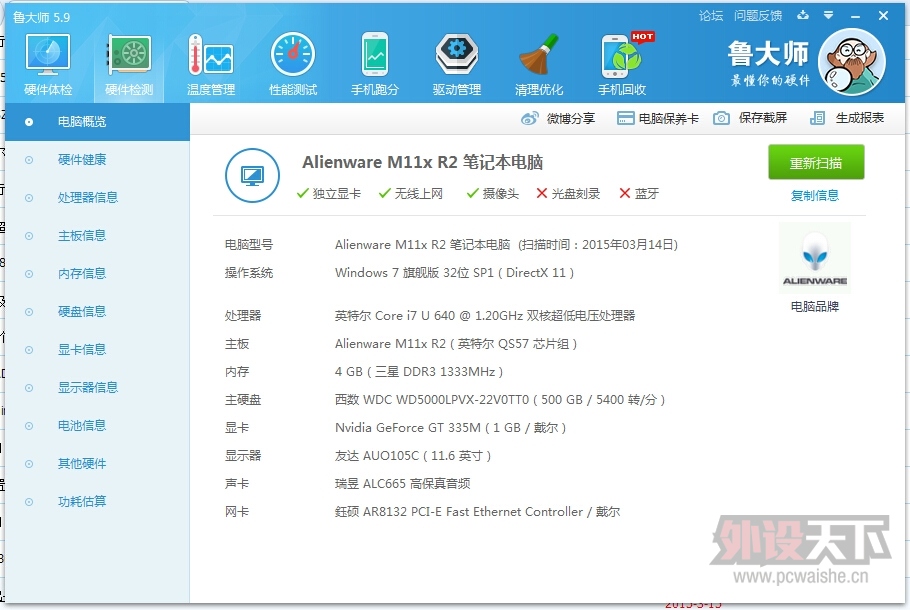Click the 4 GB 三星 DDR3 memory value

tap(419, 372)
